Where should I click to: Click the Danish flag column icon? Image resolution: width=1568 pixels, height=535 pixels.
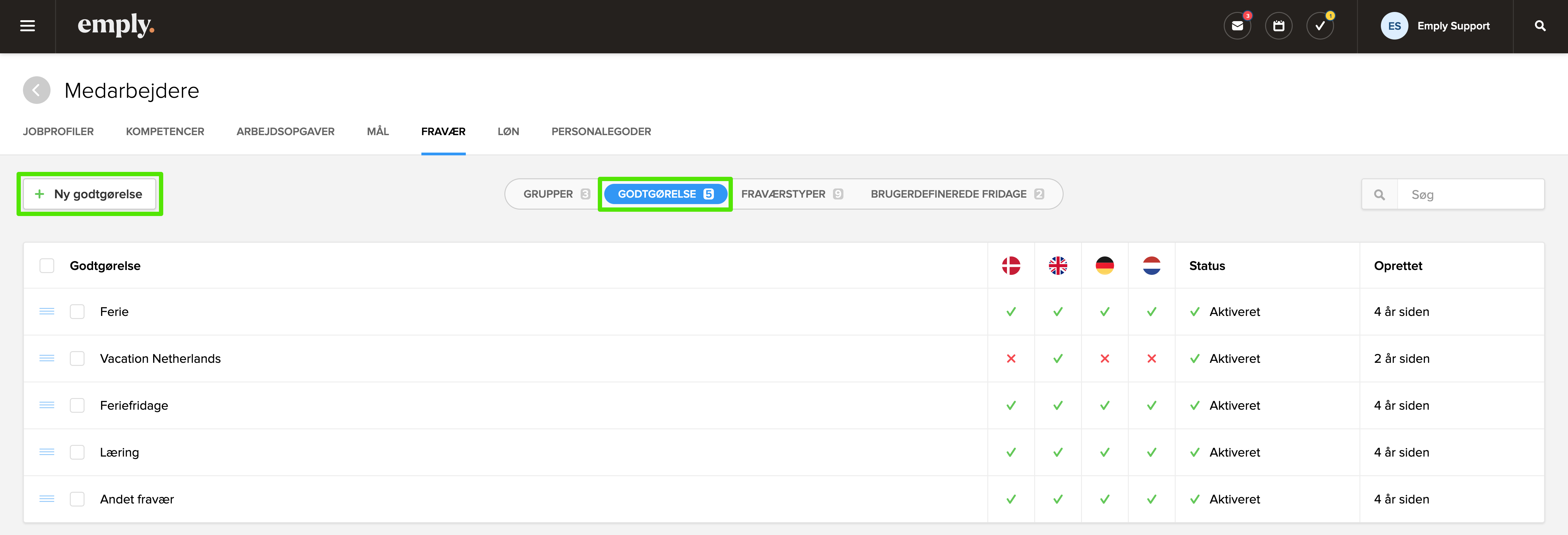click(1010, 266)
